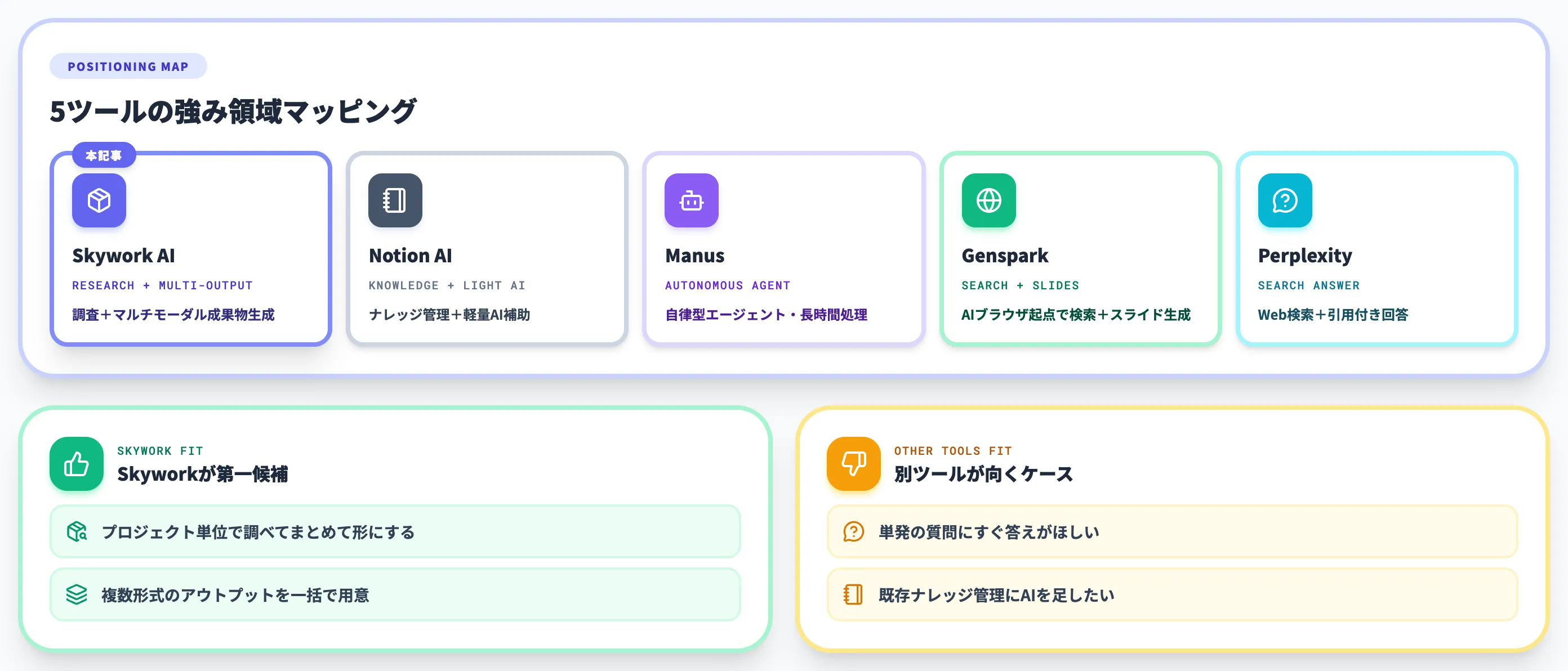Select row プロジェクト単位で調べてまとめて形にする
The width and height of the screenshot is (1568, 671).
pos(395,532)
